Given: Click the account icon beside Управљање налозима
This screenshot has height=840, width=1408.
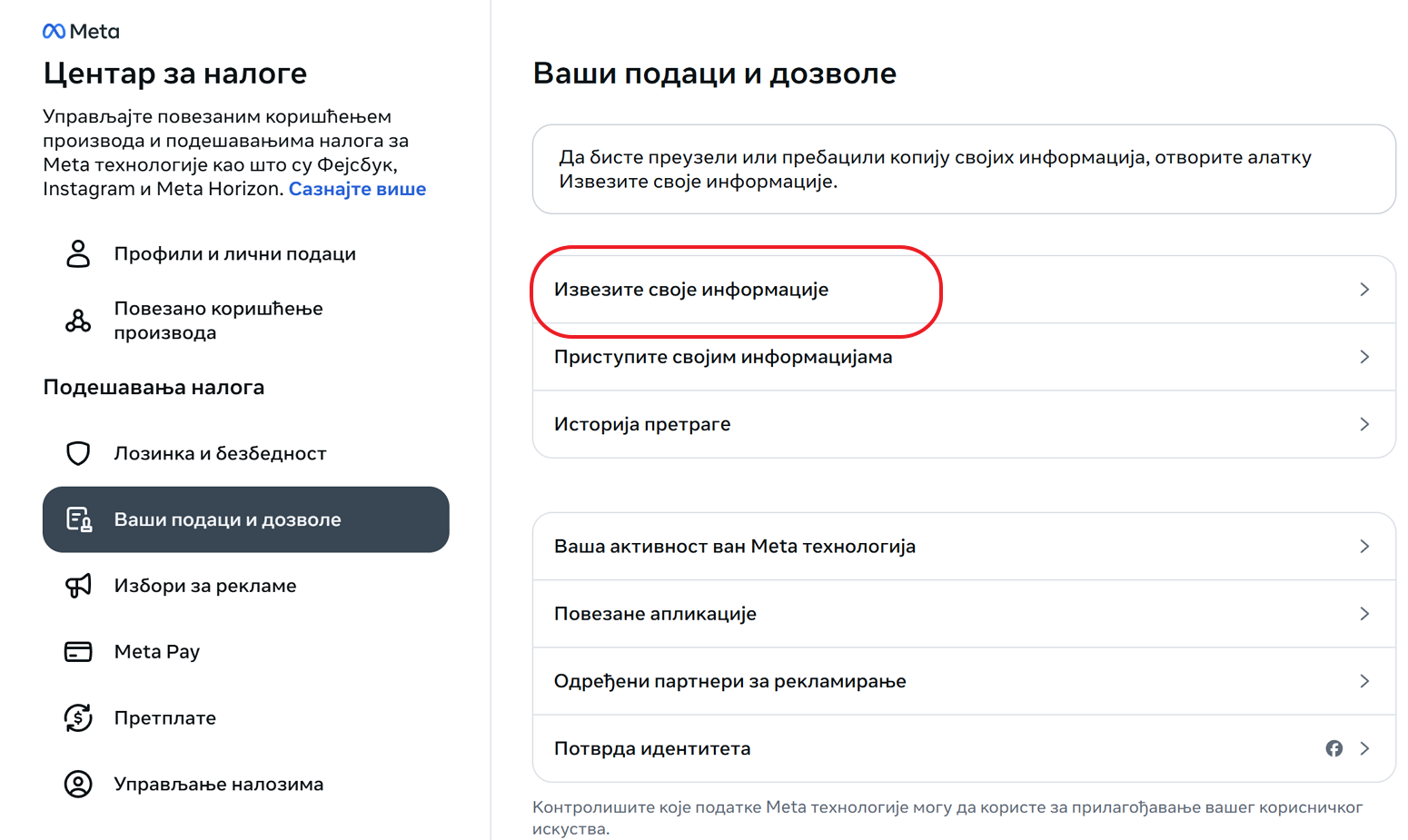Looking at the screenshot, I should click(x=78, y=784).
